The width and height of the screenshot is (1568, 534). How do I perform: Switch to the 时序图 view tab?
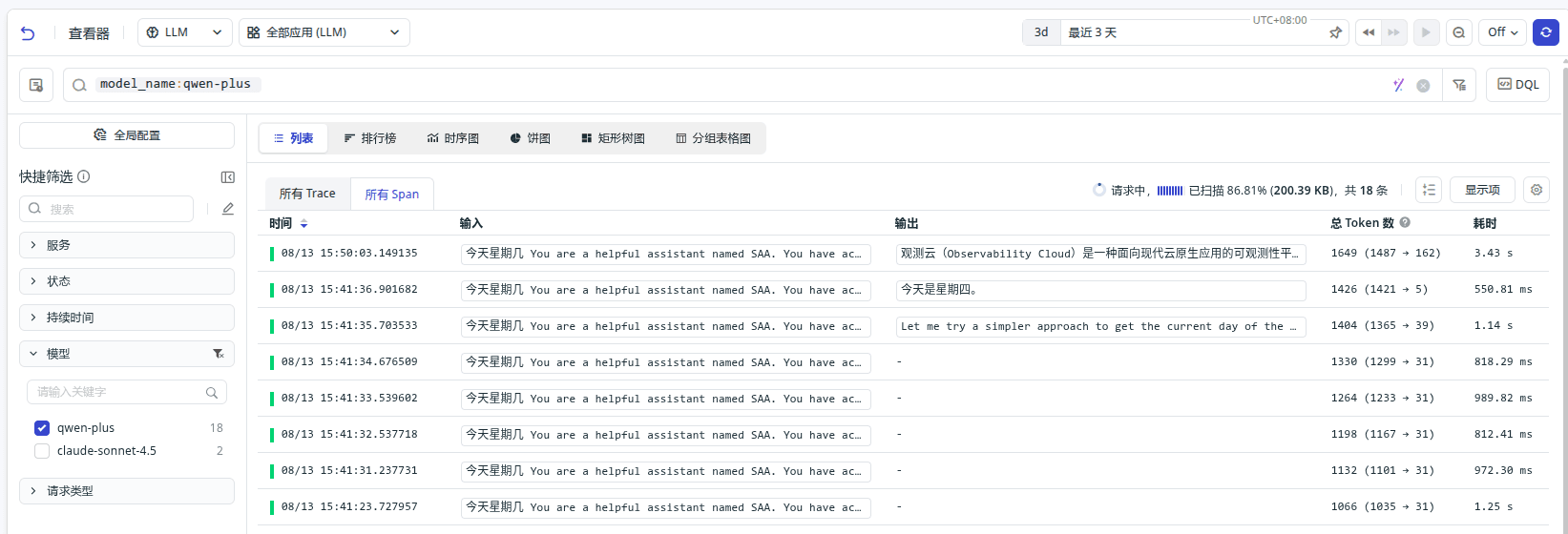click(453, 138)
